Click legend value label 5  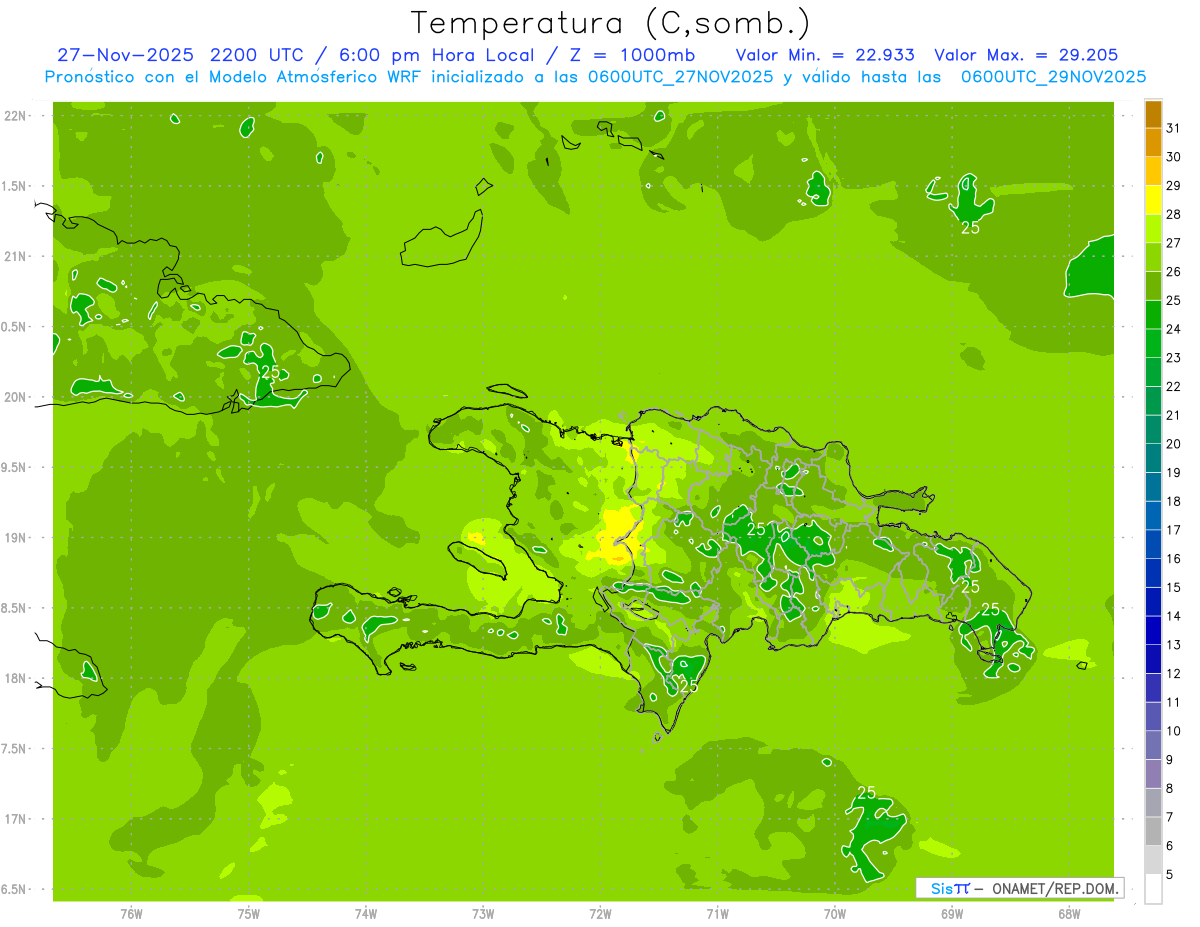[1170, 875]
